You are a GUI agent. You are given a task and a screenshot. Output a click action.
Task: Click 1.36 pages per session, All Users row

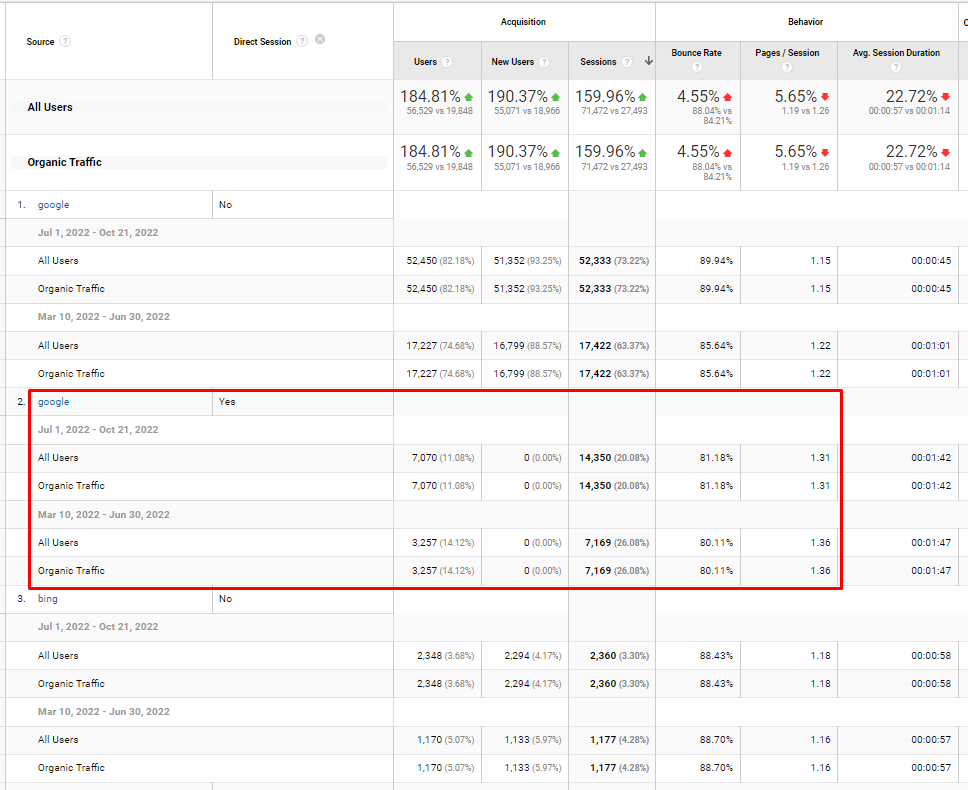[x=820, y=543]
